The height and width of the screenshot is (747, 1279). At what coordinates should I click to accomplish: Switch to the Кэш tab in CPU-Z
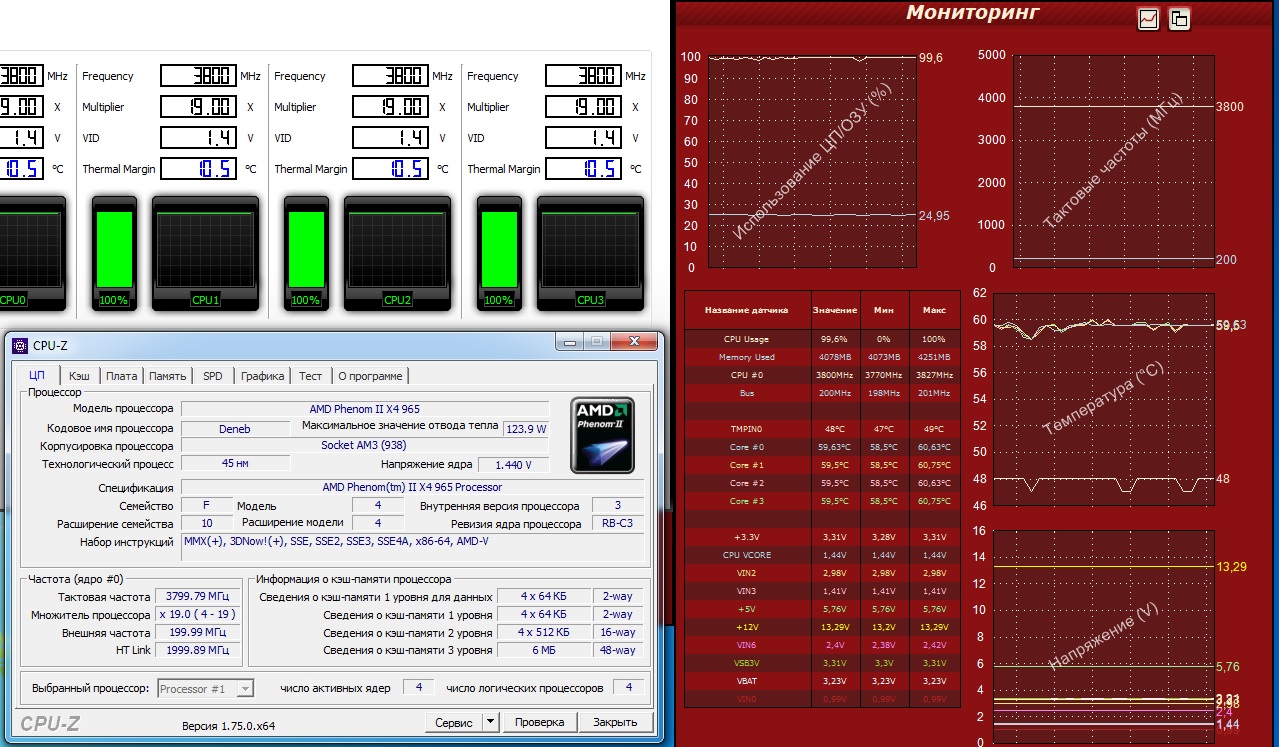point(79,376)
